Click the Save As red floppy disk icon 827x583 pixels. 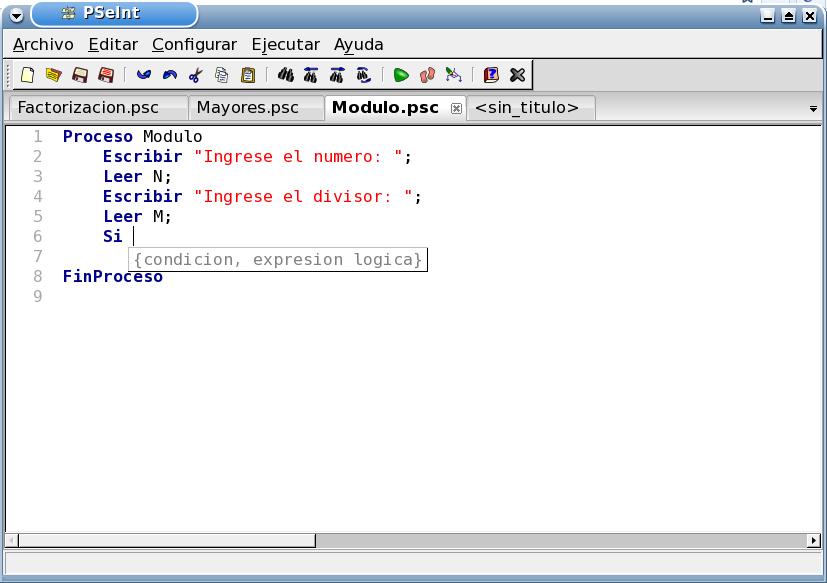tap(106, 75)
